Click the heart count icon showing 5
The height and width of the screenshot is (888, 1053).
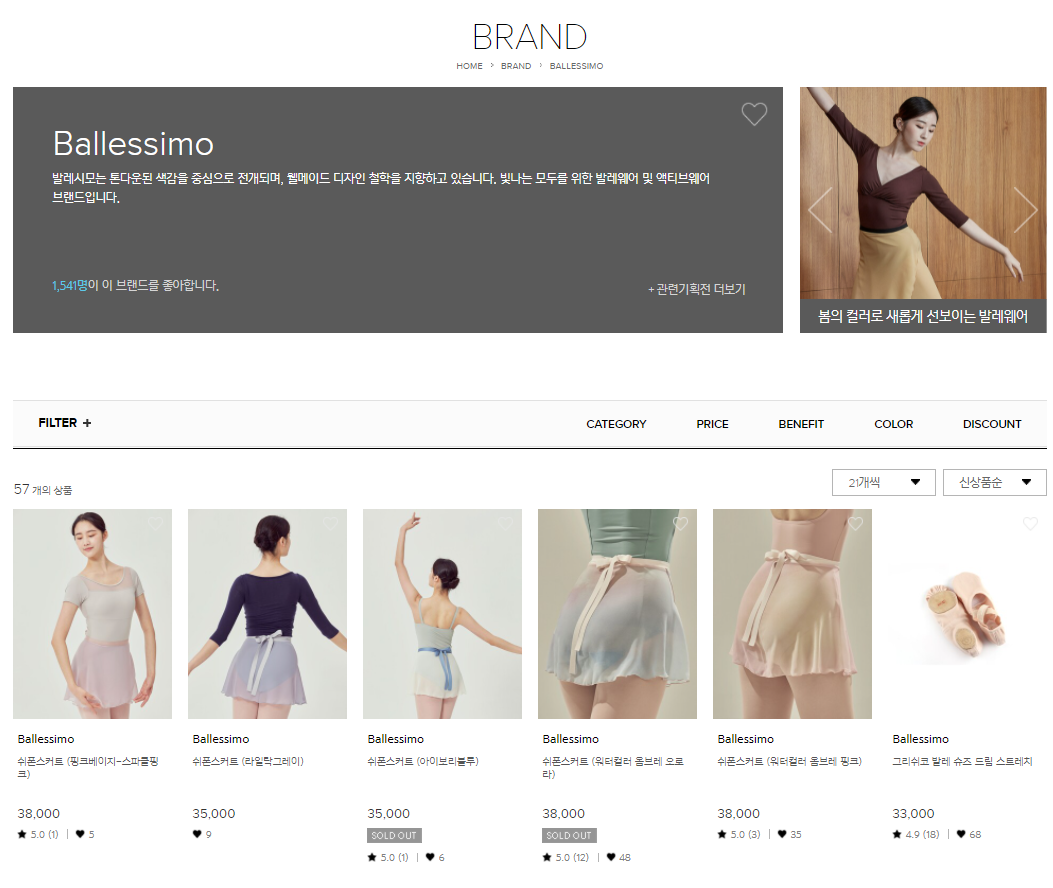point(80,834)
